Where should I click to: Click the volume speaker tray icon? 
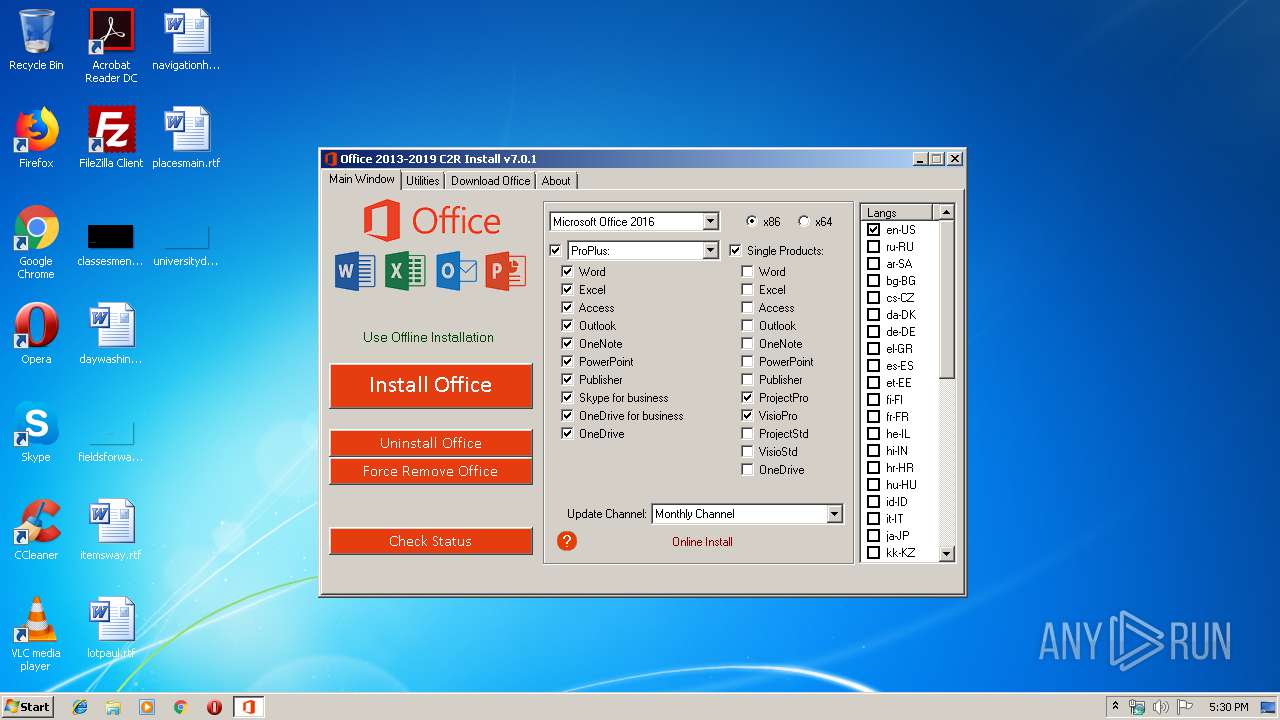[x=1160, y=707]
